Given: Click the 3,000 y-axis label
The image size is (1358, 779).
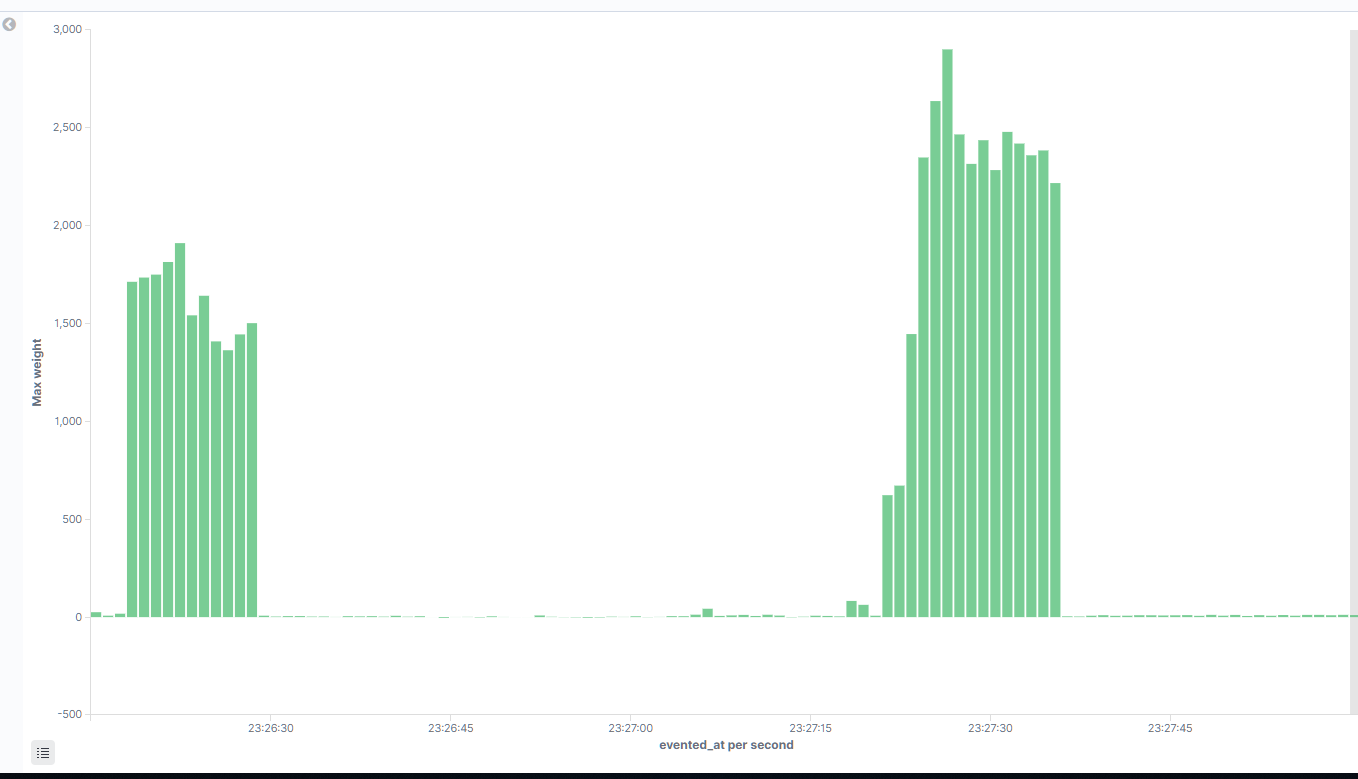Looking at the screenshot, I should pyautogui.click(x=67, y=30).
